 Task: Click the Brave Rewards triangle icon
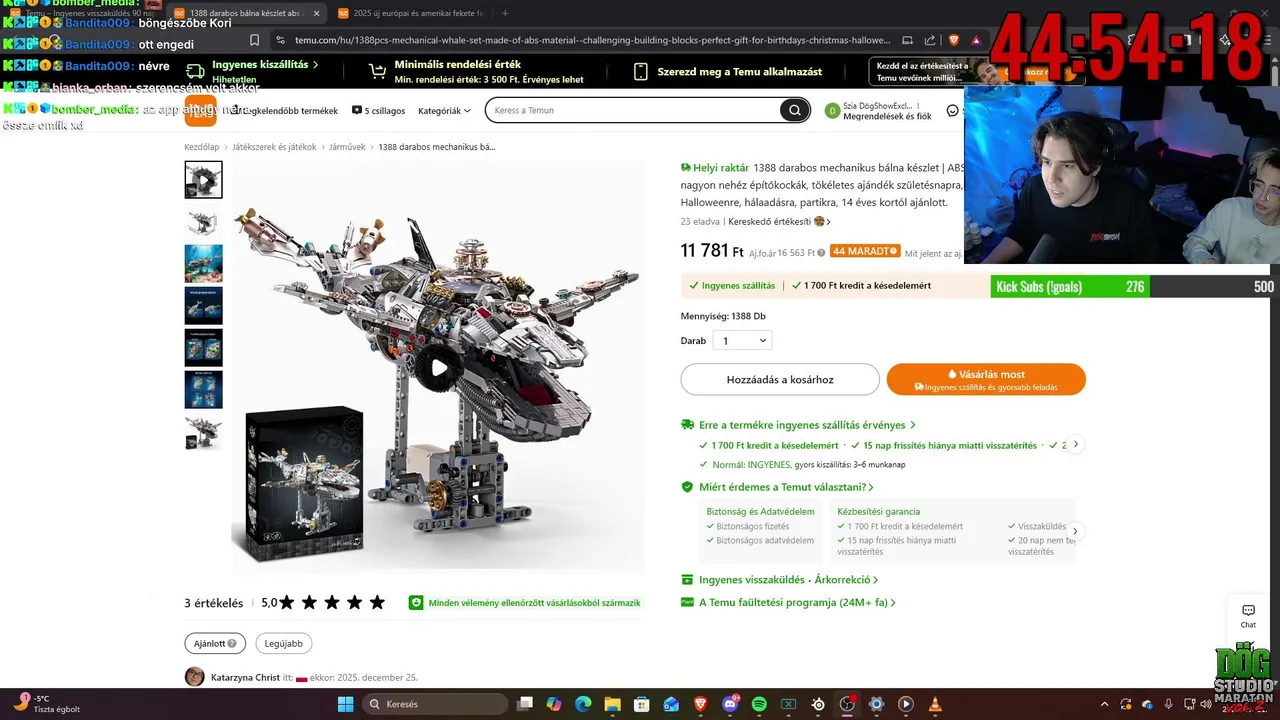tap(976, 40)
